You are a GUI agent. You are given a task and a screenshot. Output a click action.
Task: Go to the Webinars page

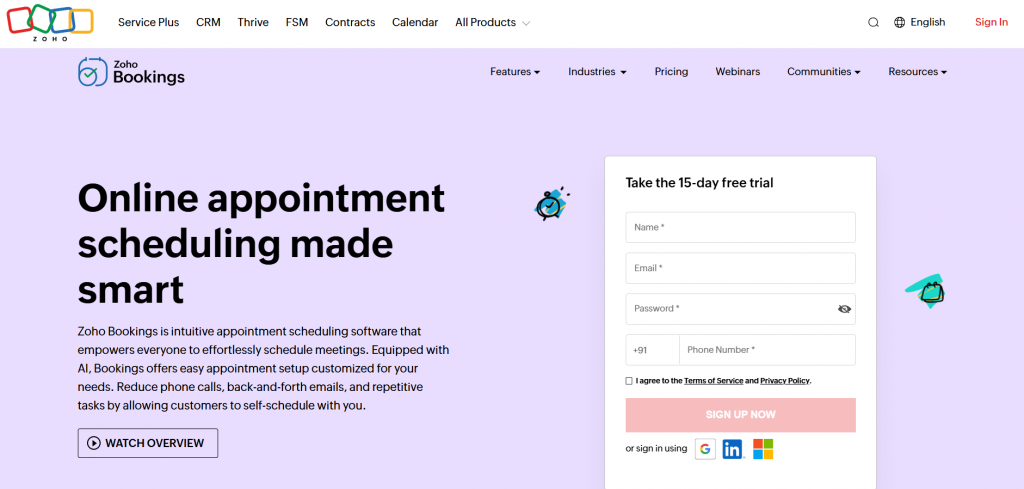click(737, 72)
